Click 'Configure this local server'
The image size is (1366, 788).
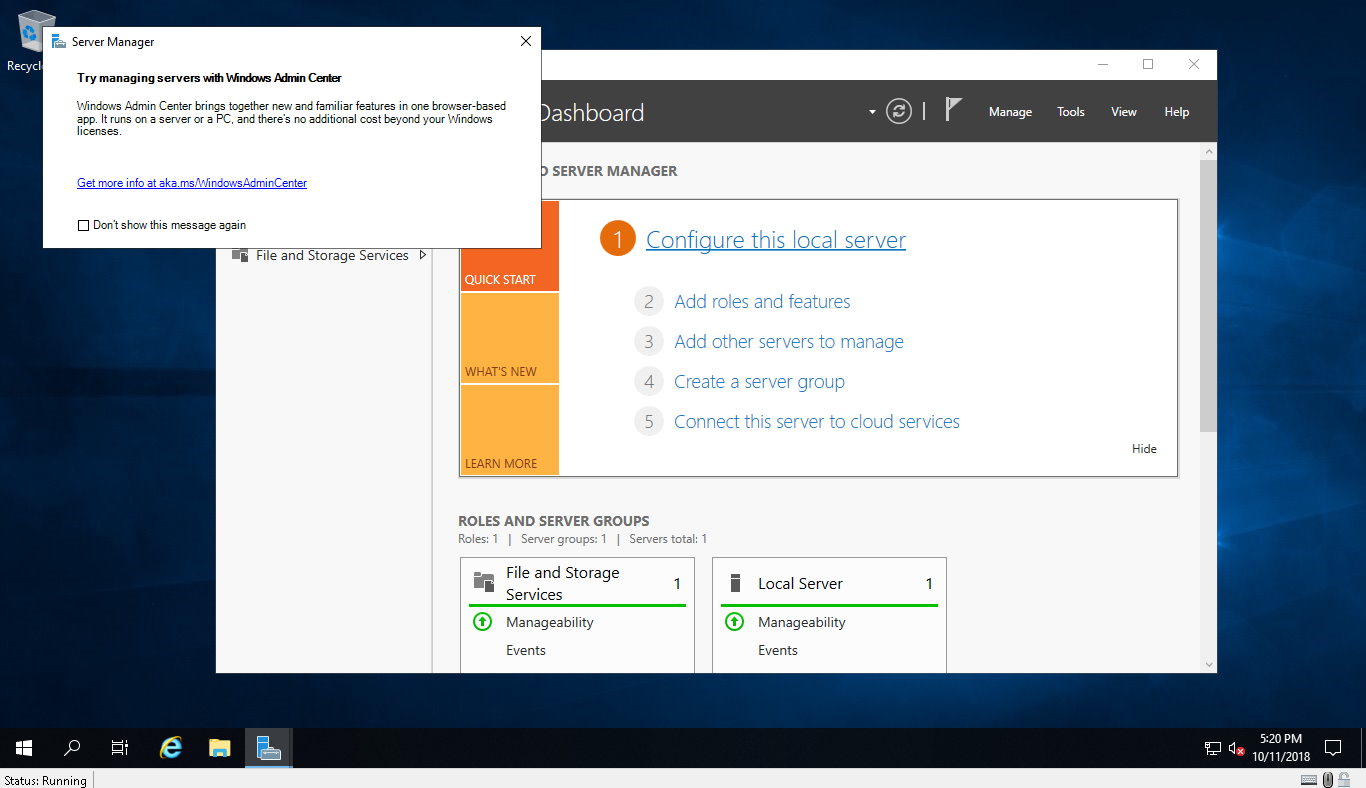pos(775,239)
